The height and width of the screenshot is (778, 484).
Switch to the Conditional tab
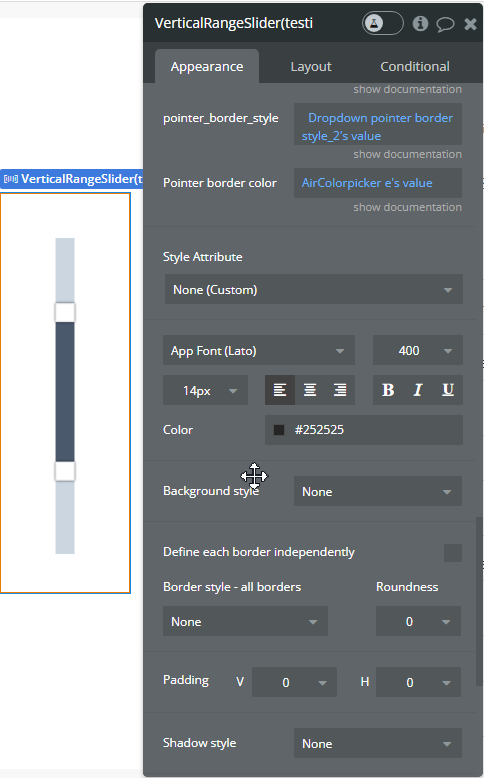point(415,66)
